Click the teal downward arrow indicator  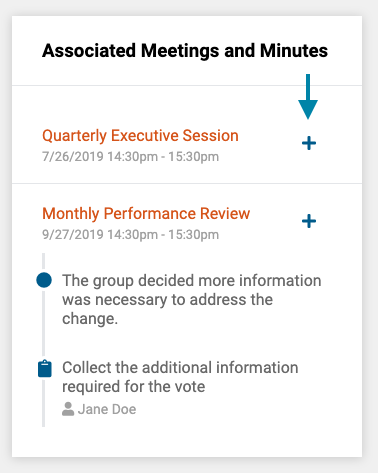coord(308,97)
